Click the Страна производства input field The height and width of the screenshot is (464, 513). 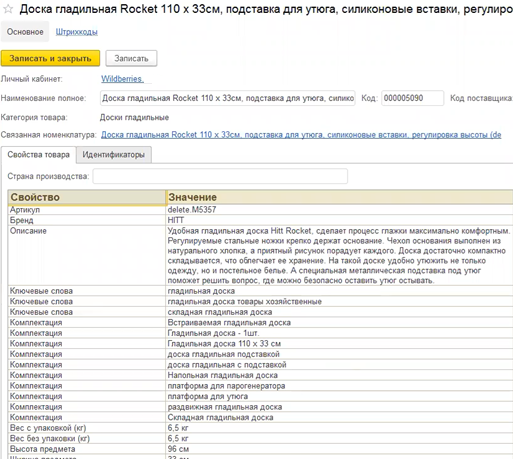tap(220, 176)
